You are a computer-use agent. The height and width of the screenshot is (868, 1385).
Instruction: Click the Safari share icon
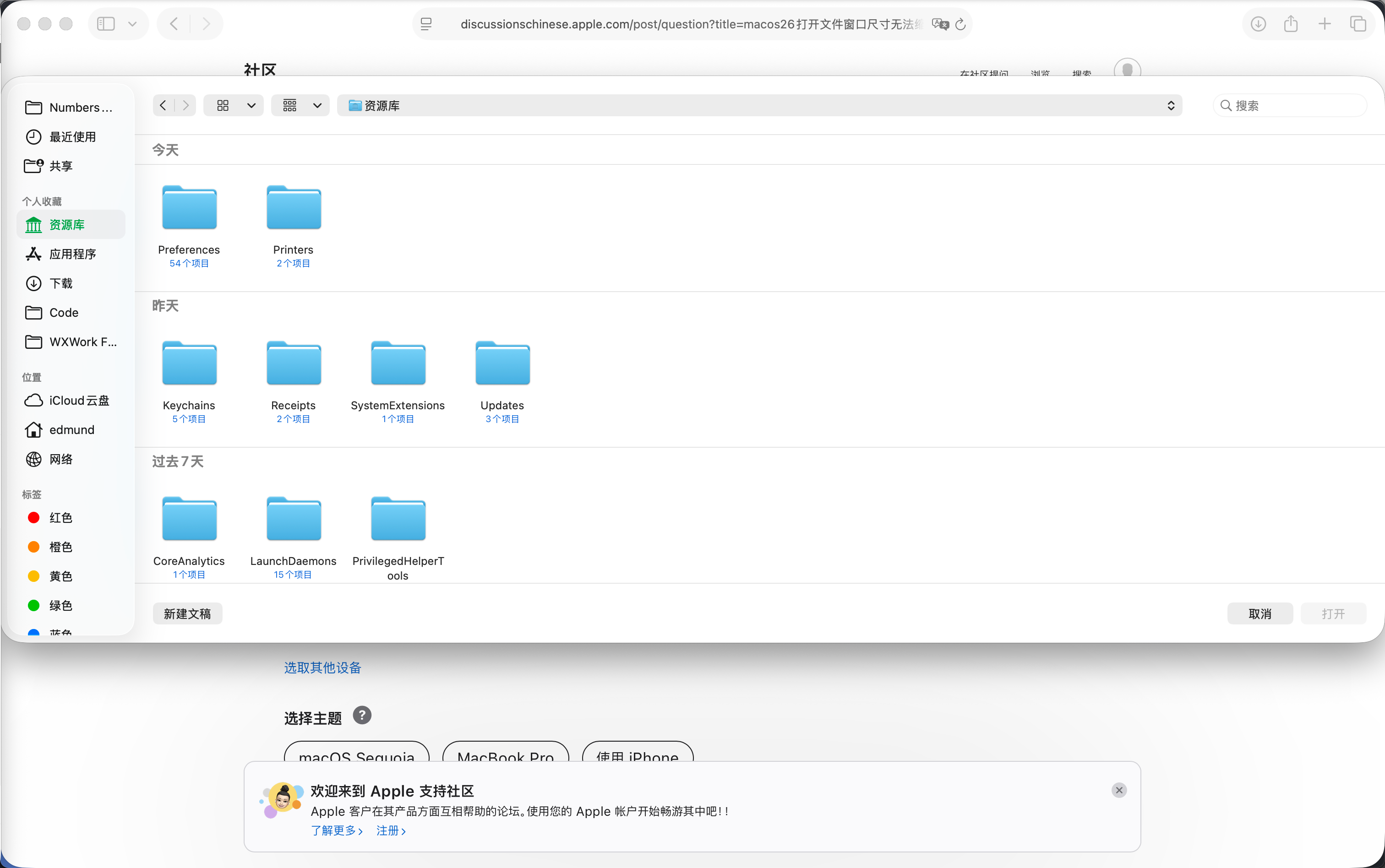(1291, 23)
